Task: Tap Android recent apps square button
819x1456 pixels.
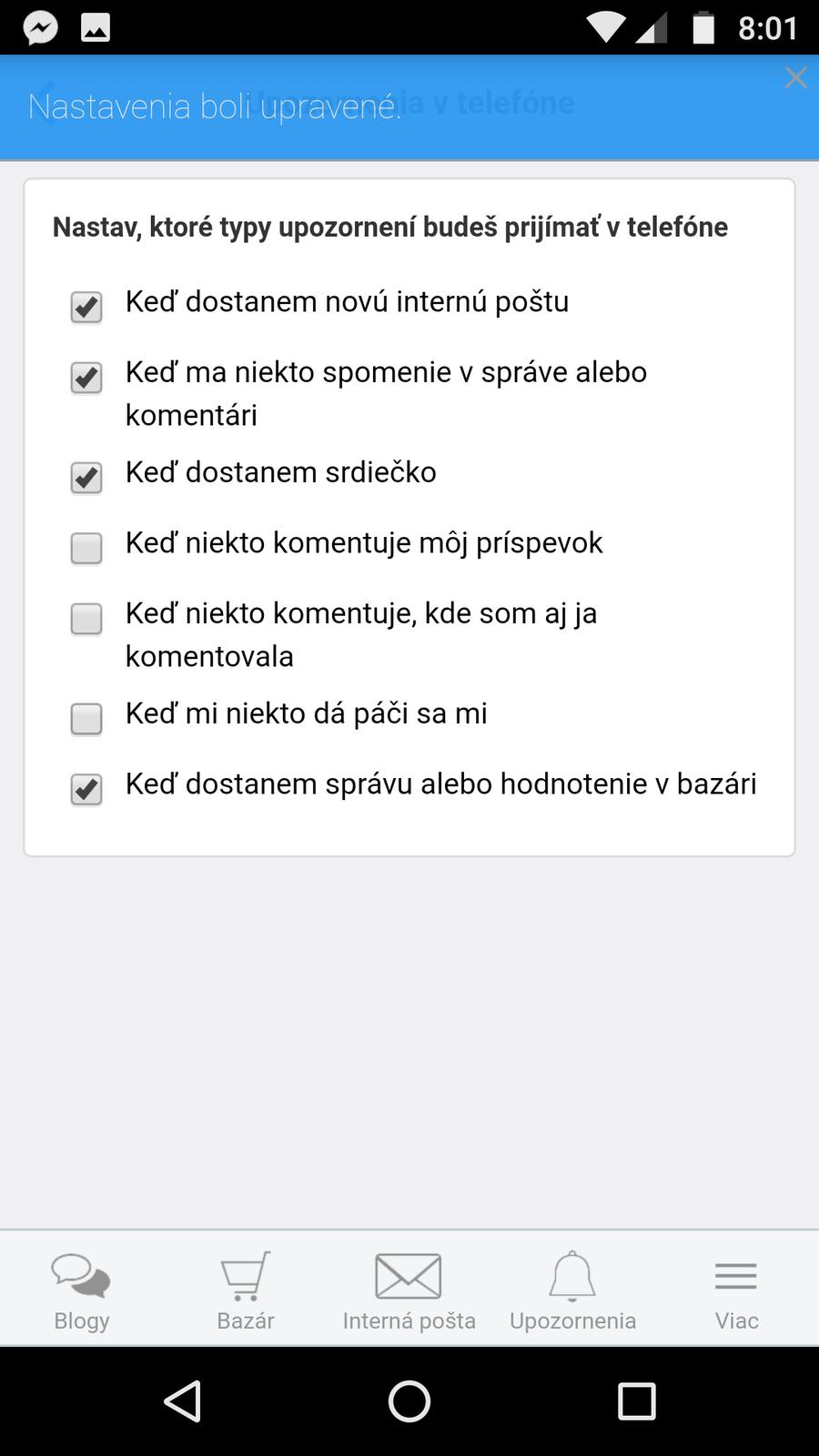Action: click(636, 1400)
